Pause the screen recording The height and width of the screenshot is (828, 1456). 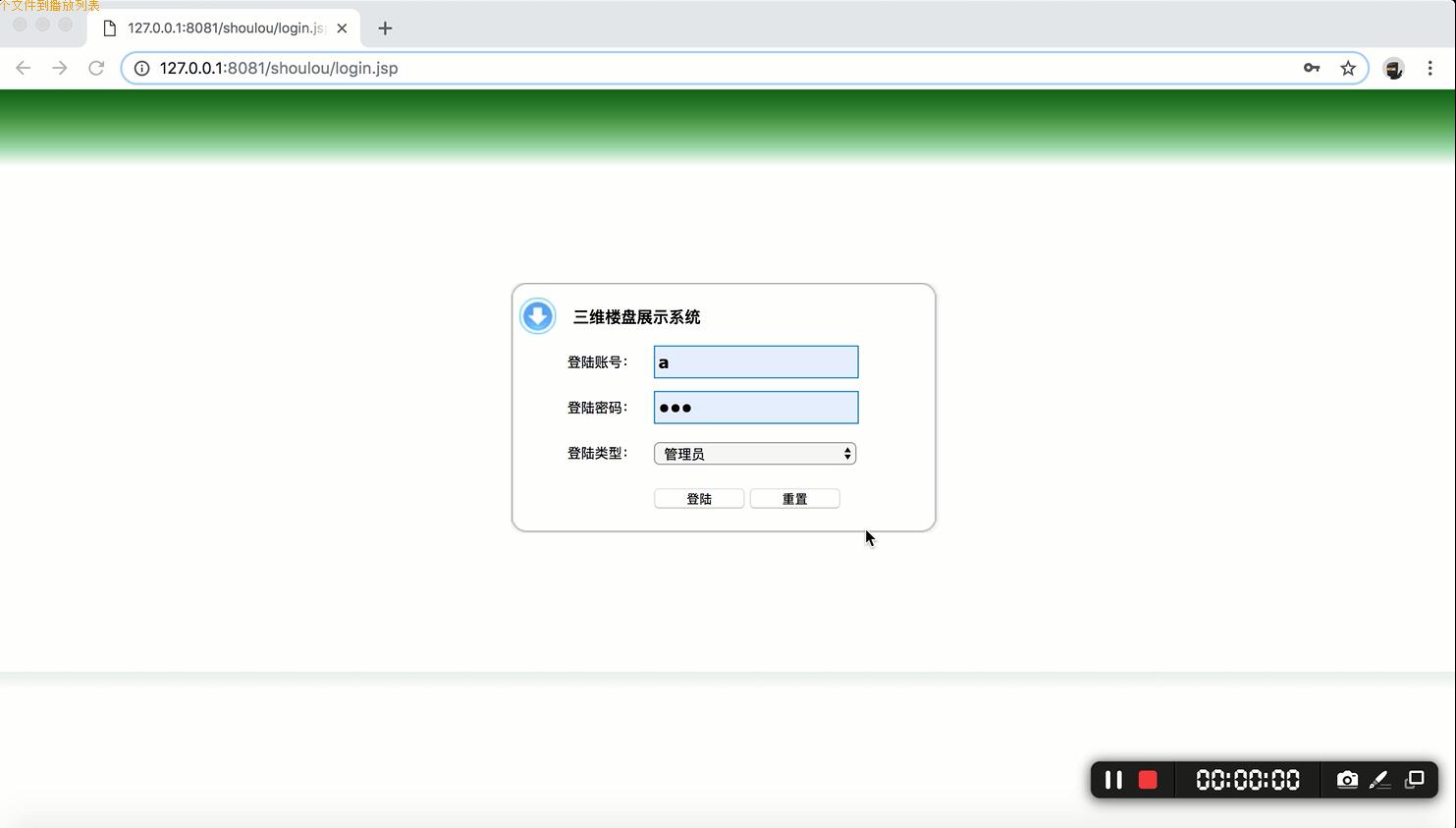(x=1113, y=780)
